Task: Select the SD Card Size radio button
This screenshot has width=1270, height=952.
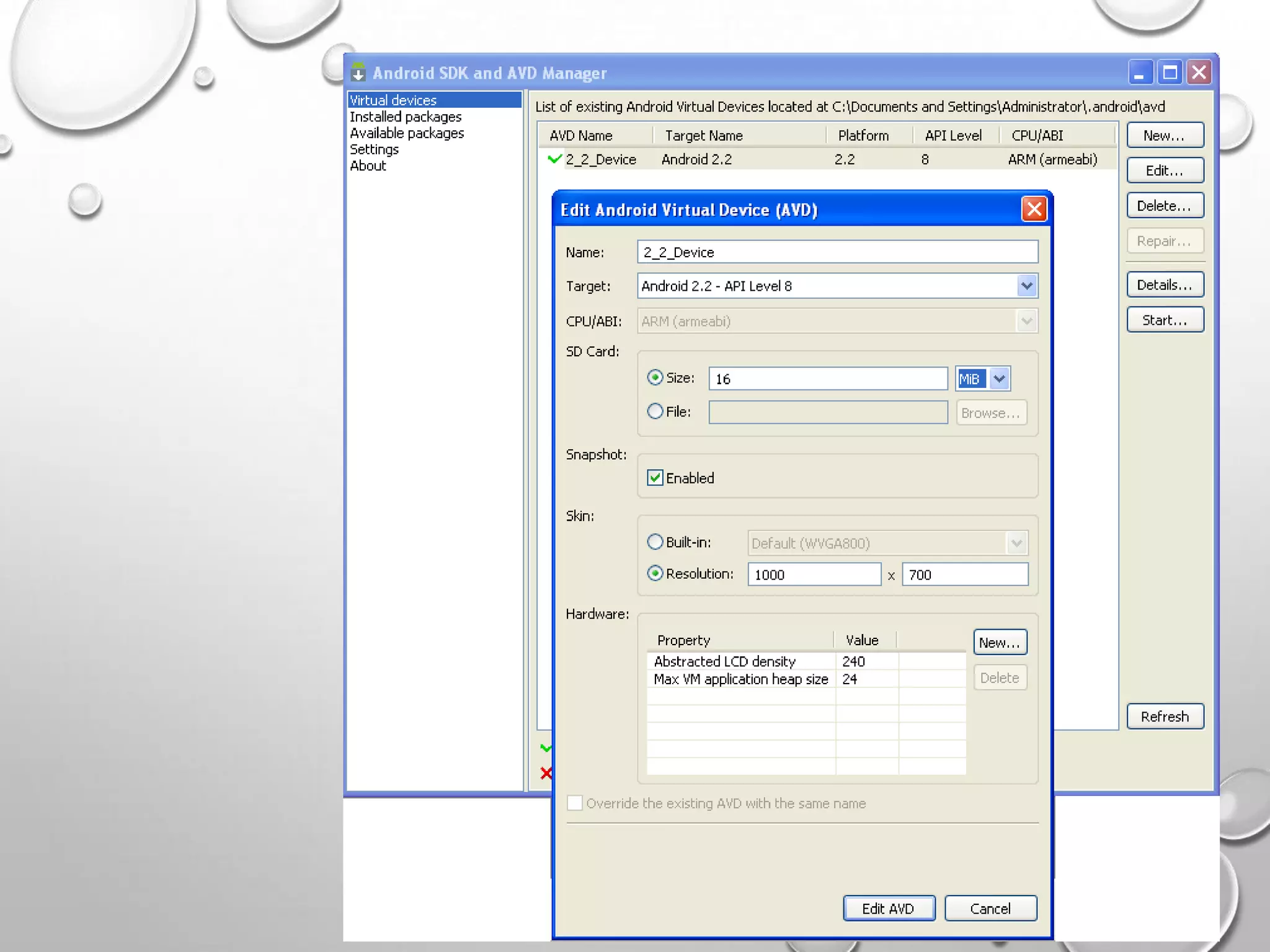Action: coord(655,377)
